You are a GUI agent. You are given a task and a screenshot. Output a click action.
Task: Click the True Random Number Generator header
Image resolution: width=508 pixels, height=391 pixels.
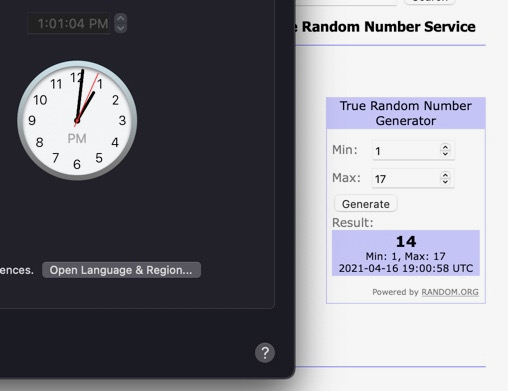coord(406,113)
